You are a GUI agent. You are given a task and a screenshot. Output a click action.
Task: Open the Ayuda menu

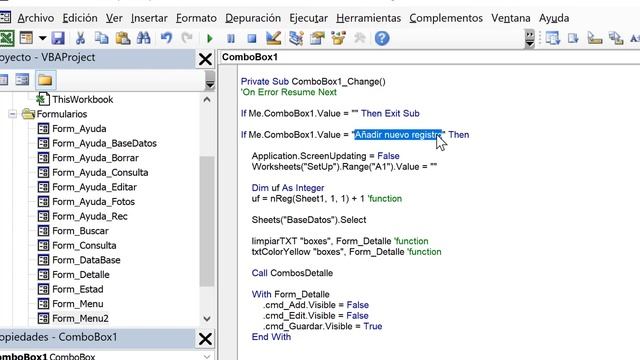pos(554,18)
